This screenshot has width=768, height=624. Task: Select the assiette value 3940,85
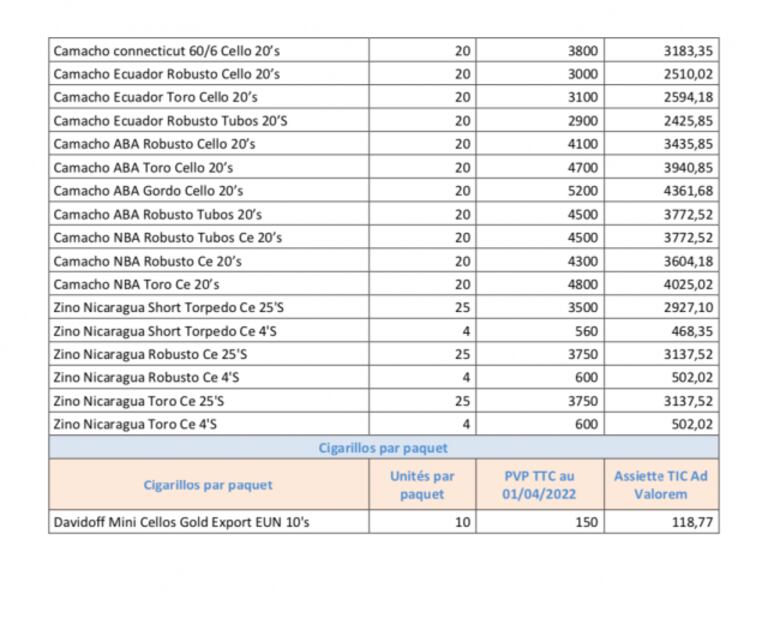688,167
